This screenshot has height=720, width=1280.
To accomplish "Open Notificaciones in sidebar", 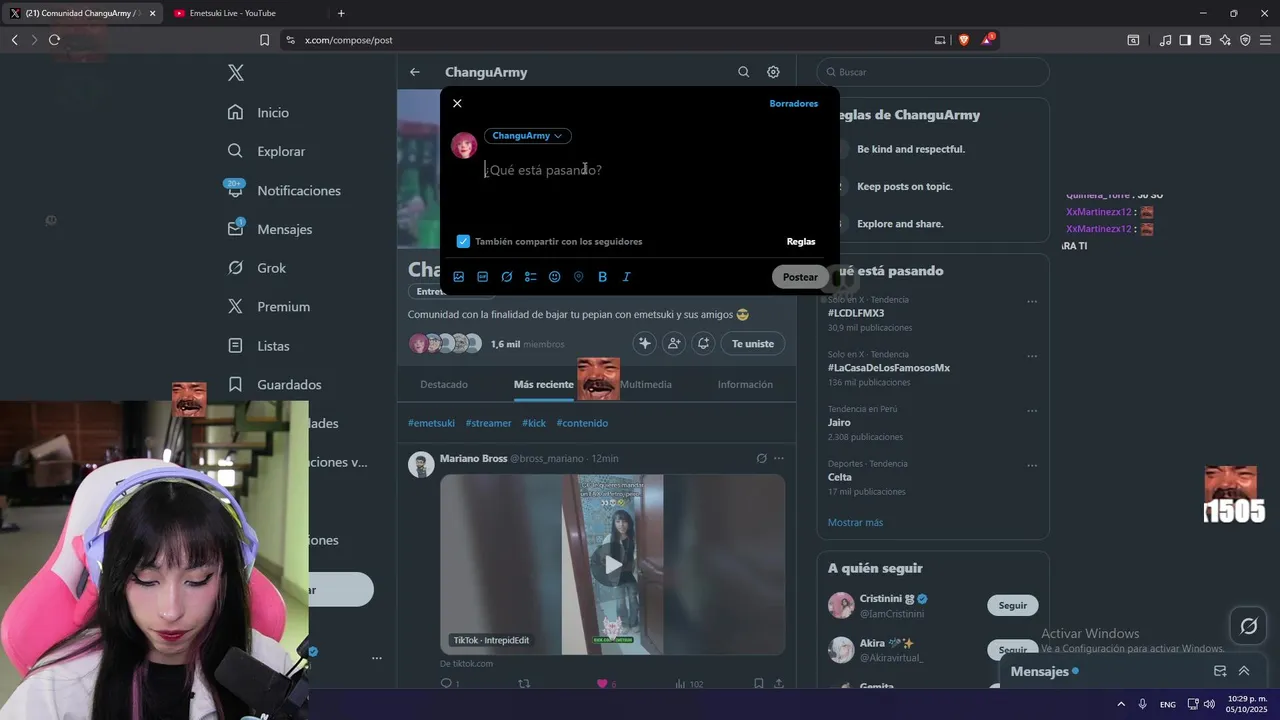I will pyautogui.click(x=284, y=190).
